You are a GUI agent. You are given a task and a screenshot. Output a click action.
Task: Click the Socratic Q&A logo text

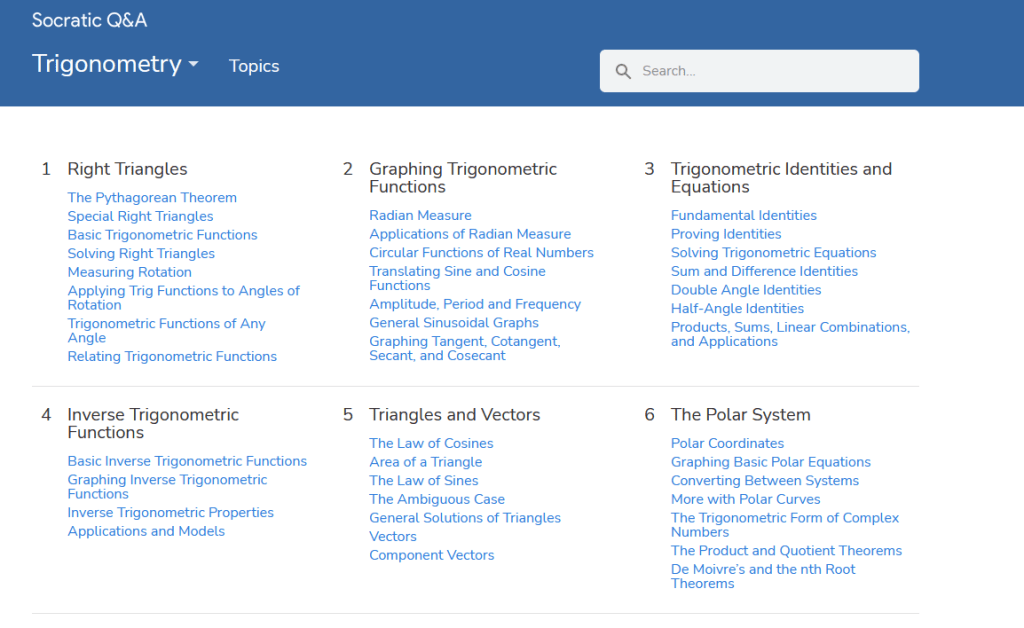click(89, 20)
